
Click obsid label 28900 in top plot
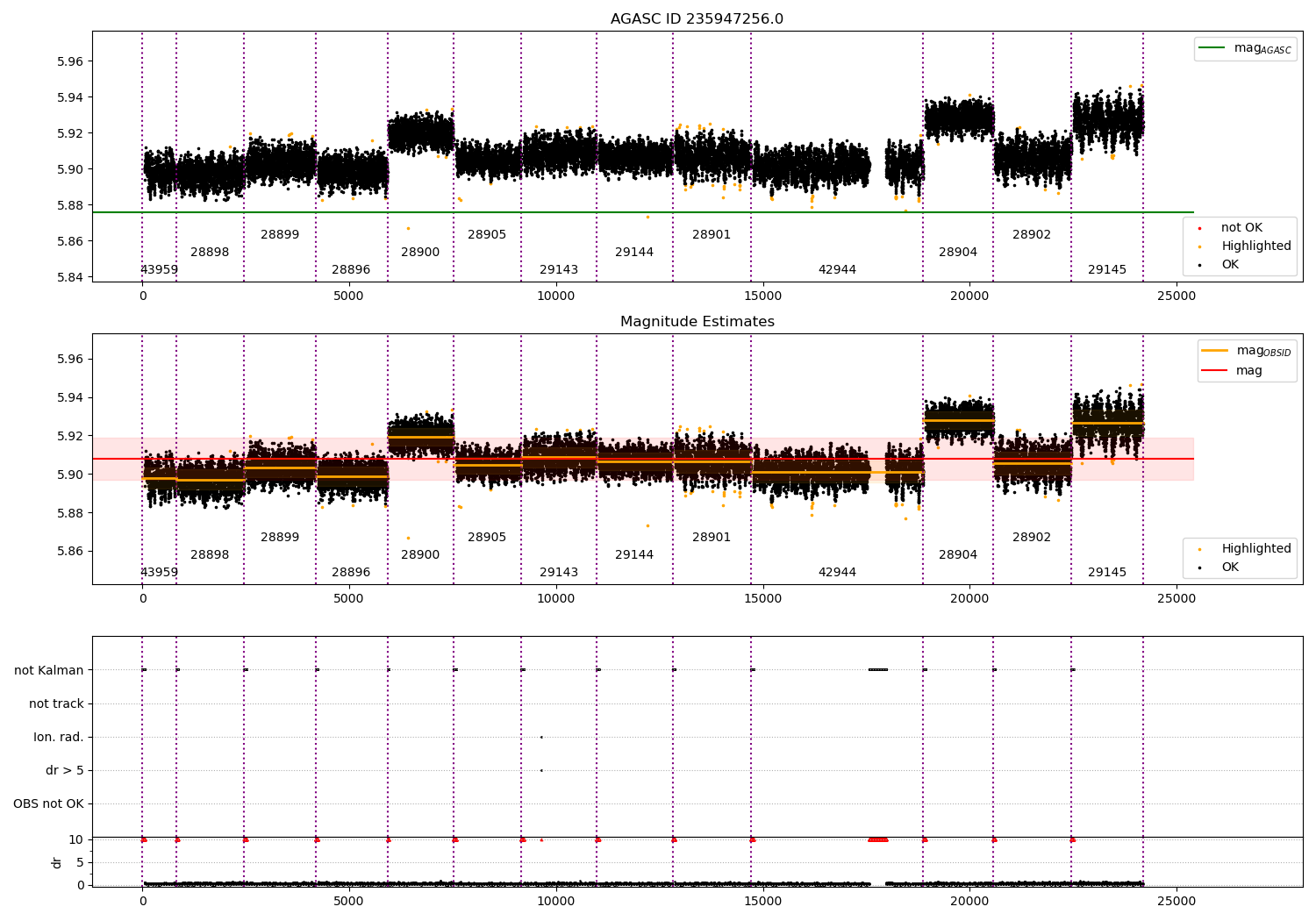(420, 253)
